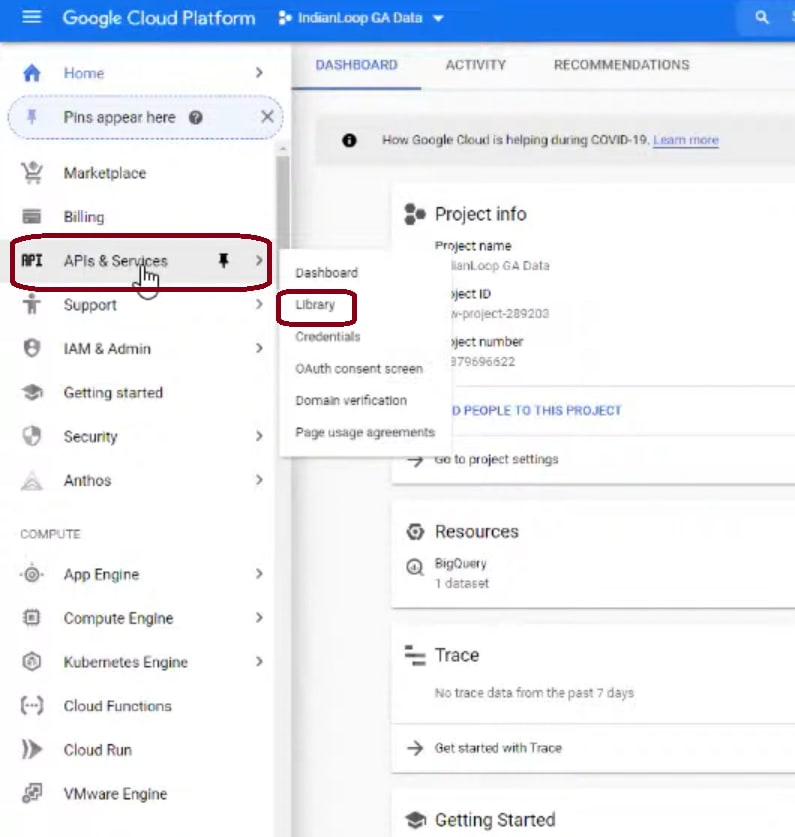Viewport: 795px width, 837px height.
Task: Click the sidebar vertical scrollbar thumb
Action: [283, 201]
